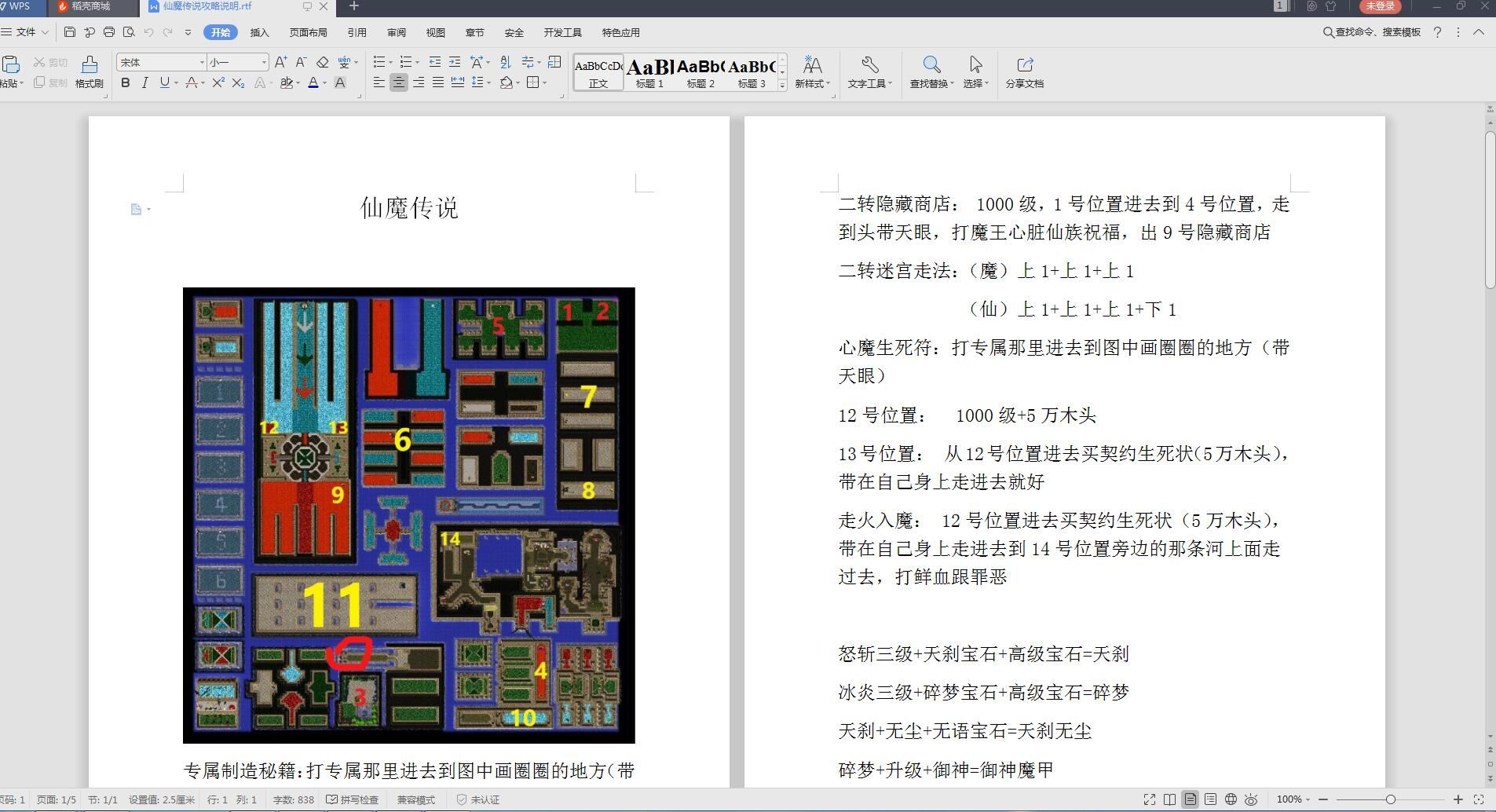
Task: Click the Print icon
Action: pos(109,32)
